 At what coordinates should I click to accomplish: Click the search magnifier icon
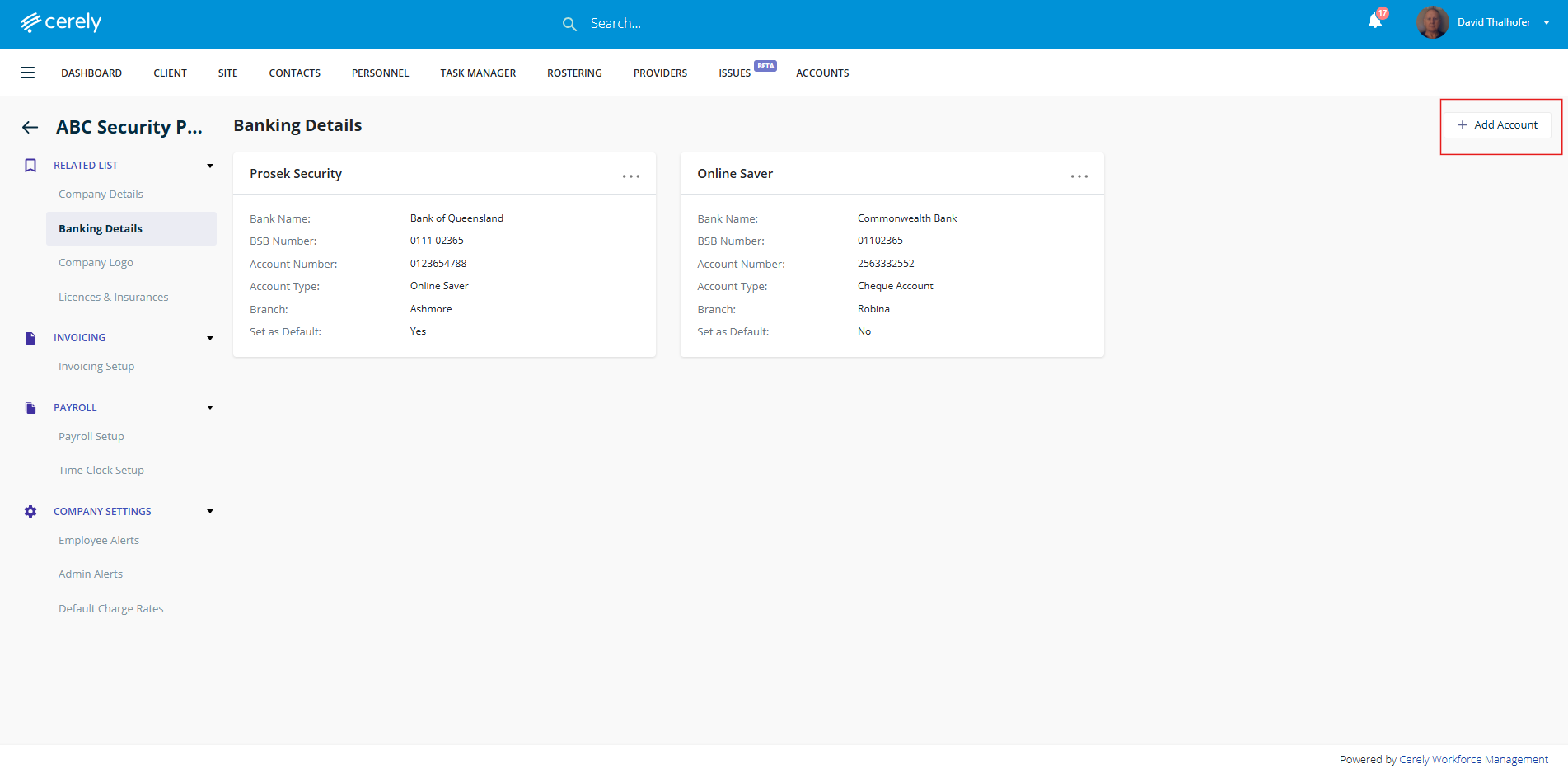[x=569, y=24]
